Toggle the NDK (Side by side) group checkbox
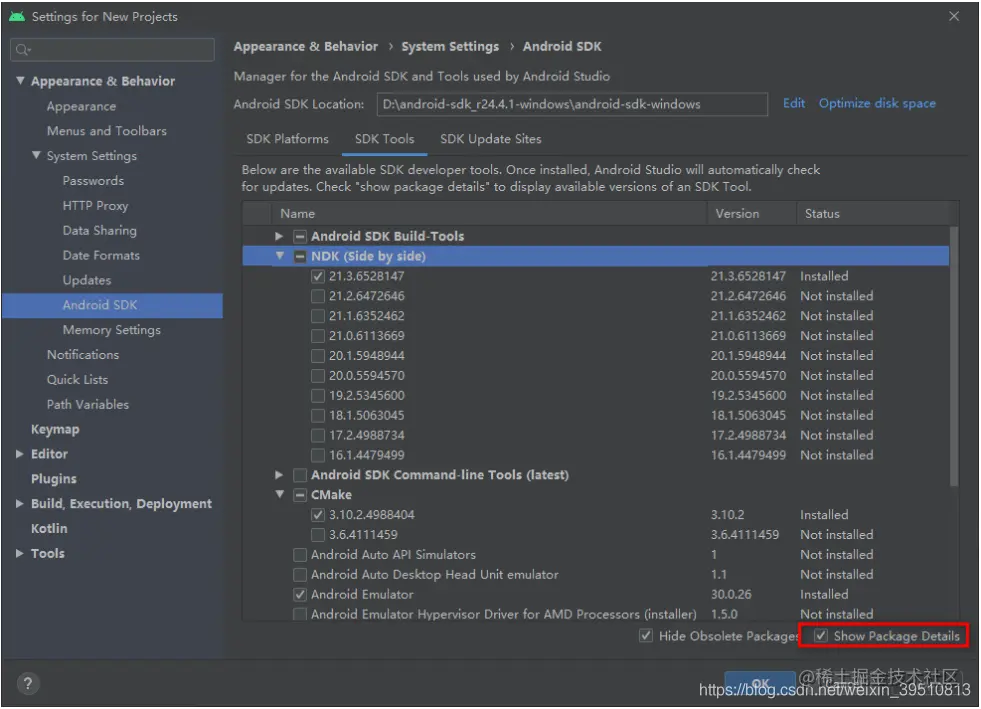 [300, 257]
